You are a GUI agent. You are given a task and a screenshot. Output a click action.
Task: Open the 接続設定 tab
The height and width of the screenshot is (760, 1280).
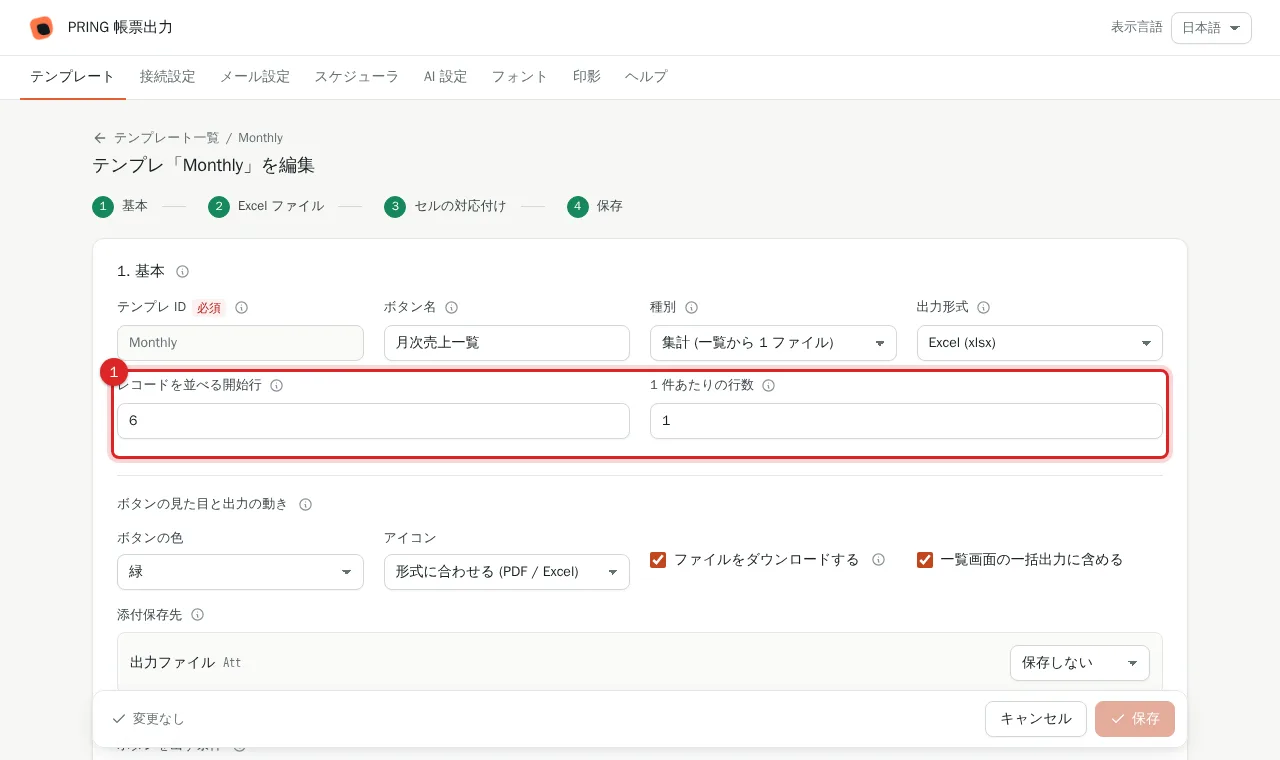point(168,77)
